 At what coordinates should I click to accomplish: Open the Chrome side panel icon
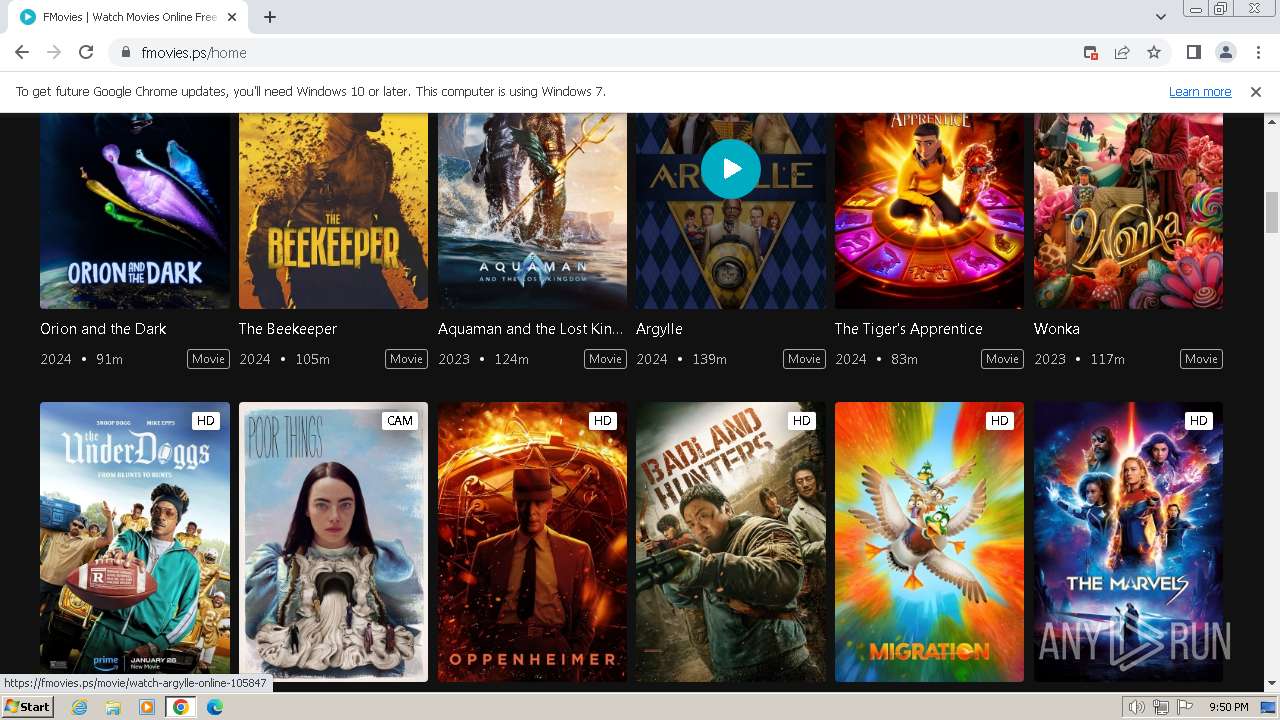click(1193, 53)
